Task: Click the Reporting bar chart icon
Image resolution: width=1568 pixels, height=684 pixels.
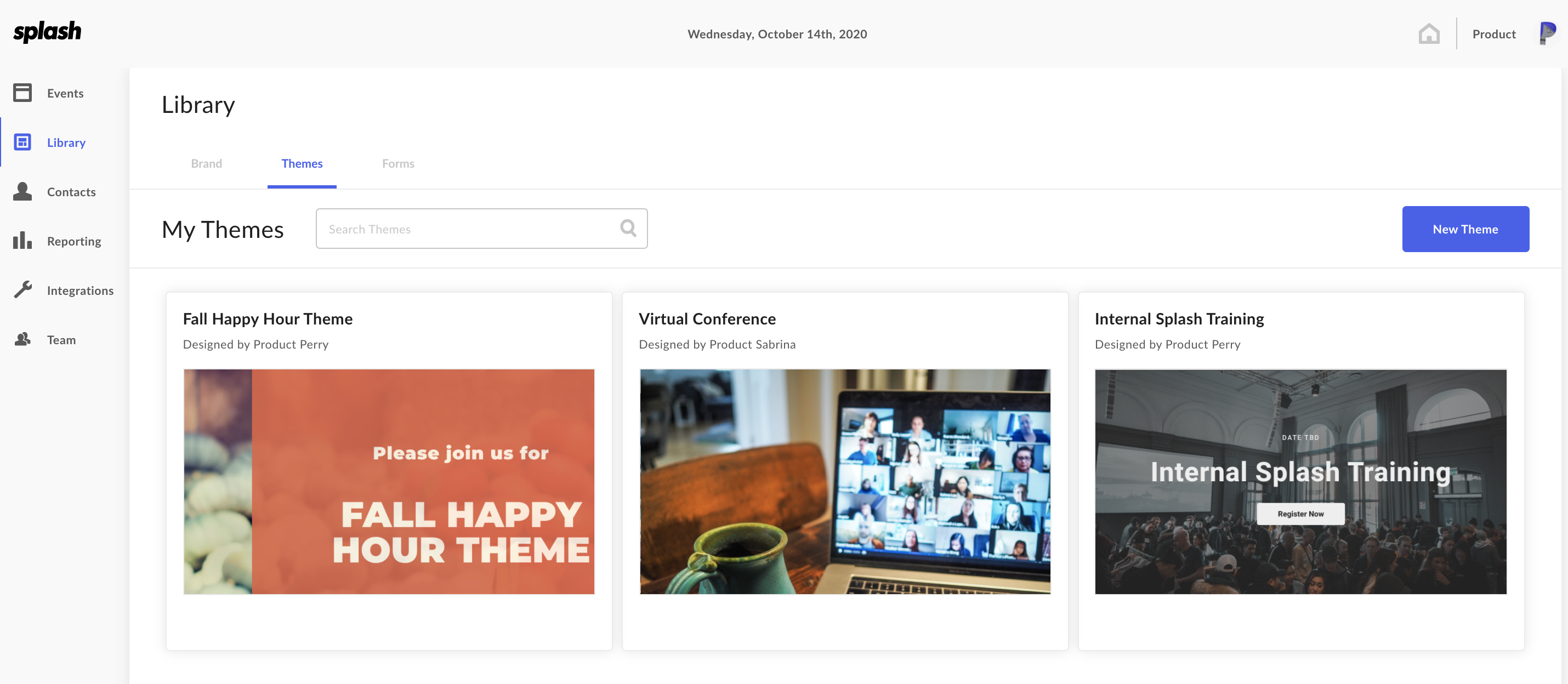Action: 22,241
